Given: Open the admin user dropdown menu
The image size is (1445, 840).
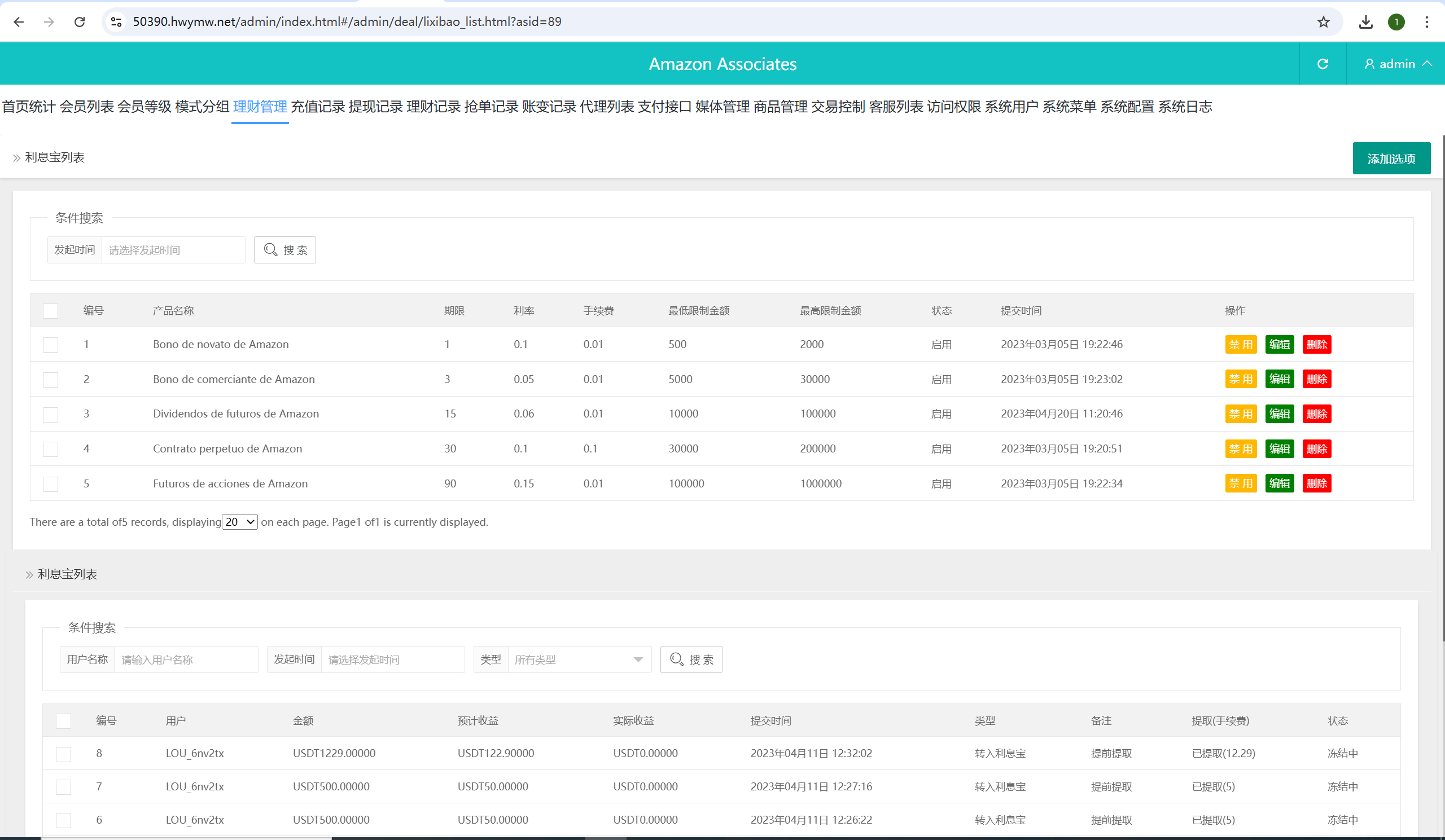Looking at the screenshot, I should pyautogui.click(x=1396, y=64).
